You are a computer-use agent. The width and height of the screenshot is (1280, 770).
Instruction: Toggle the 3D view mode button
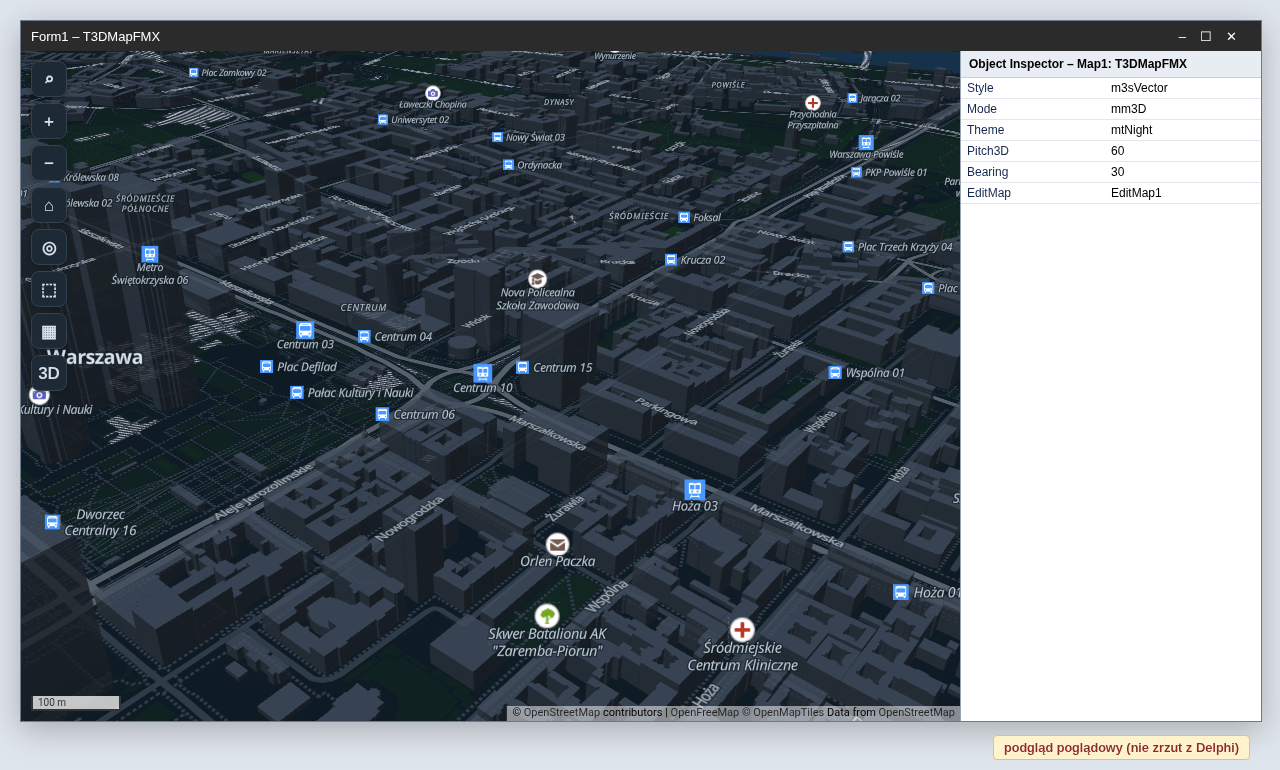pyautogui.click(x=49, y=373)
